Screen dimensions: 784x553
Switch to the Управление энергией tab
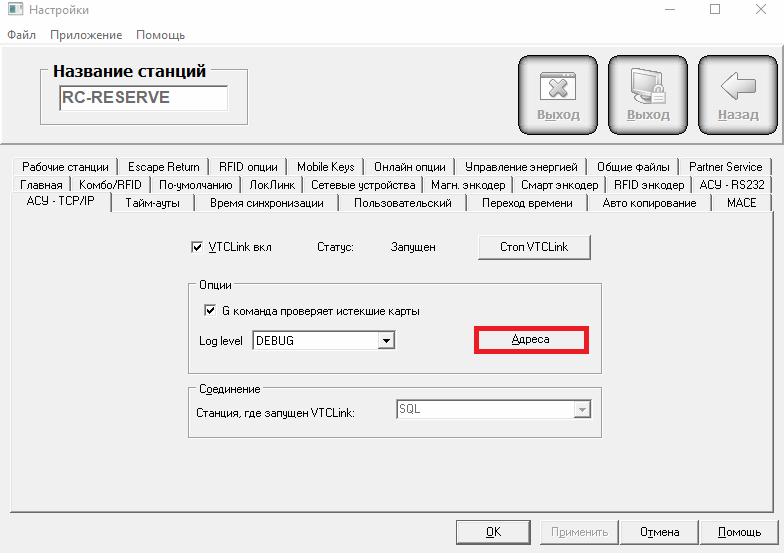pos(521,167)
